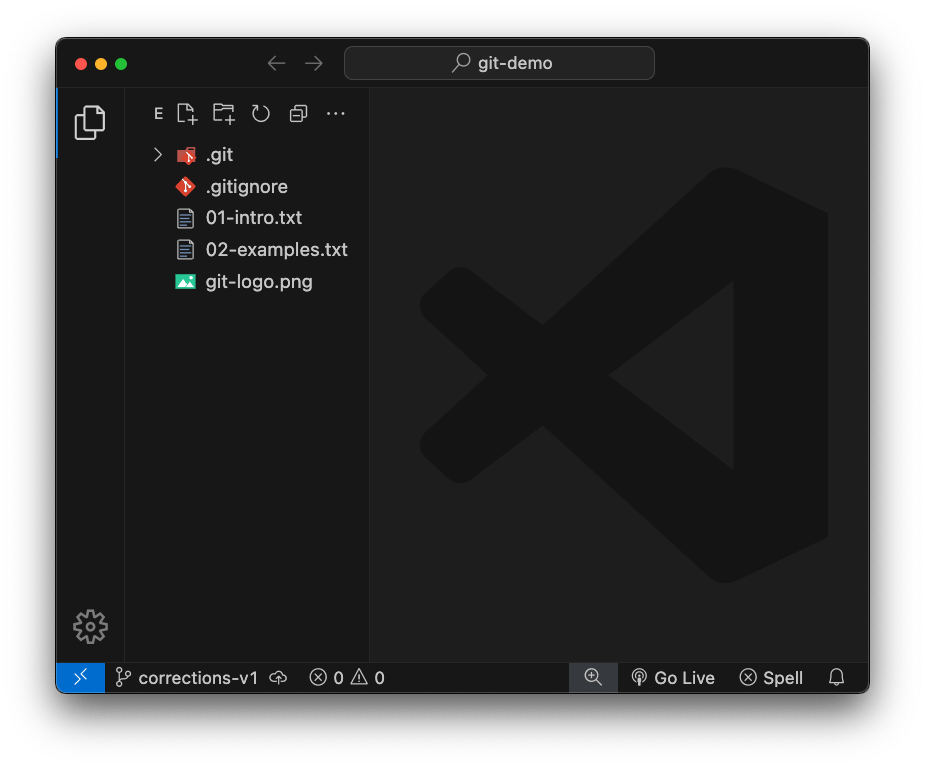Refresh the explorer file list
Viewport: 925px width, 767px height.
click(x=261, y=113)
